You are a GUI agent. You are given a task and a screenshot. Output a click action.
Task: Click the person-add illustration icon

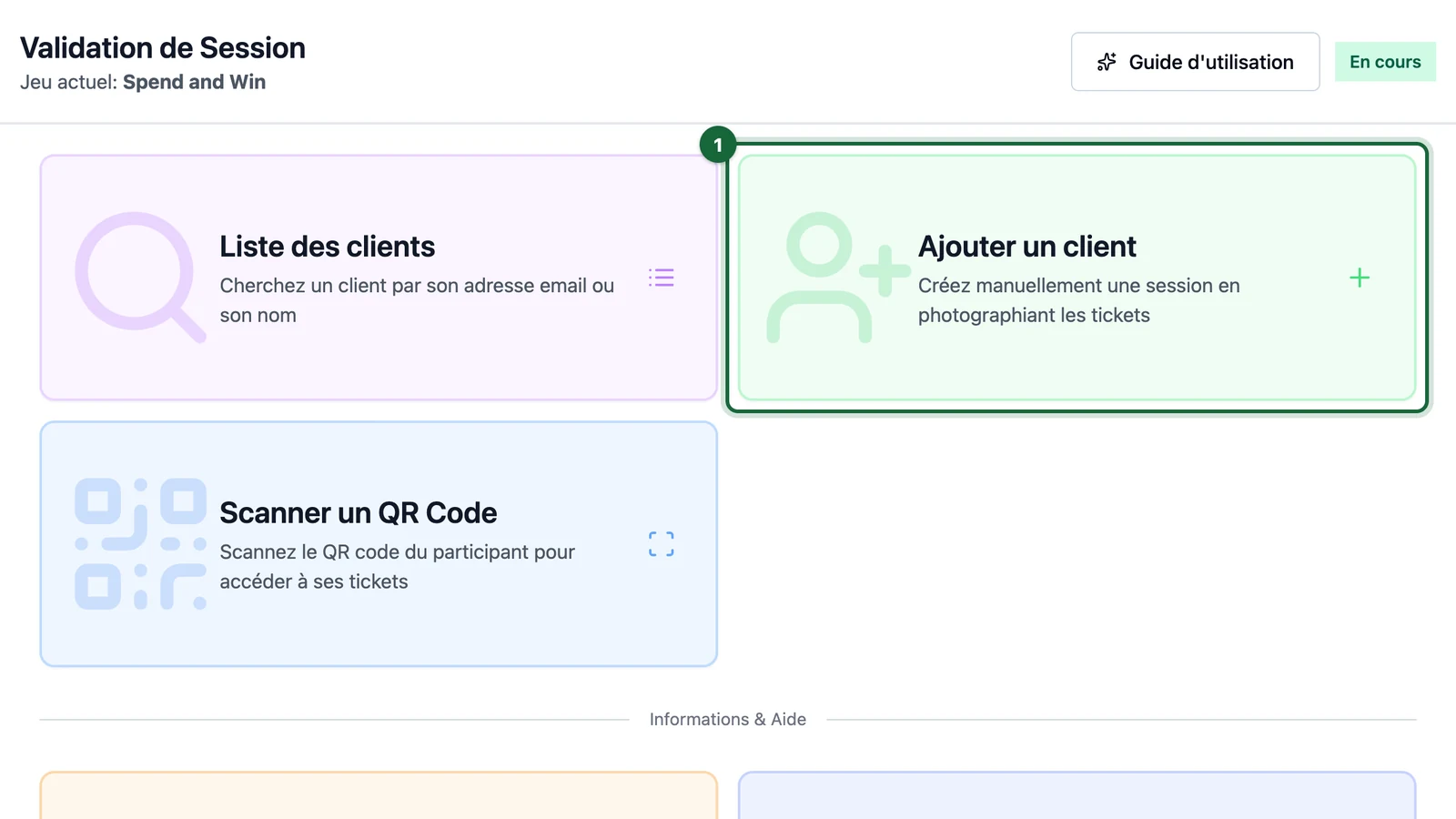[x=838, y=278]
